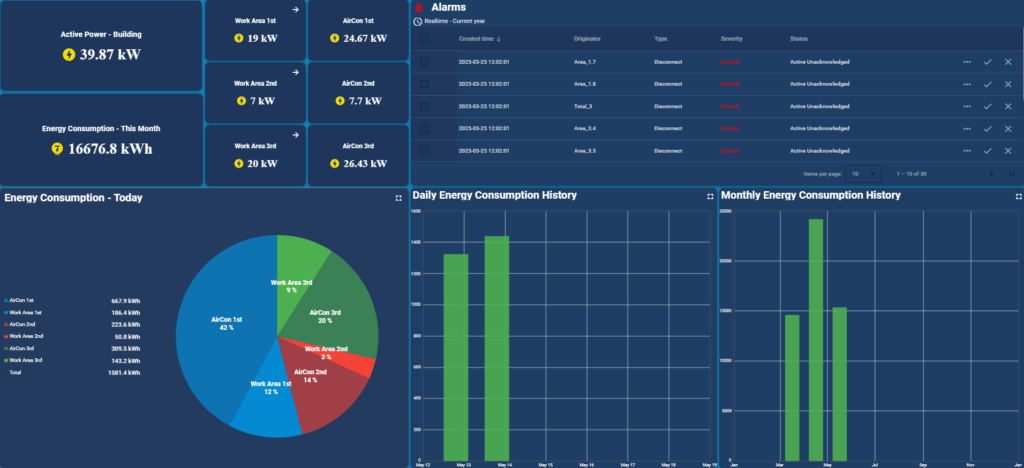Select all alarms with the header checkbox
The height and width of the screenshot is (468, 1024).
pyautogui.click(x=425, y=39)
